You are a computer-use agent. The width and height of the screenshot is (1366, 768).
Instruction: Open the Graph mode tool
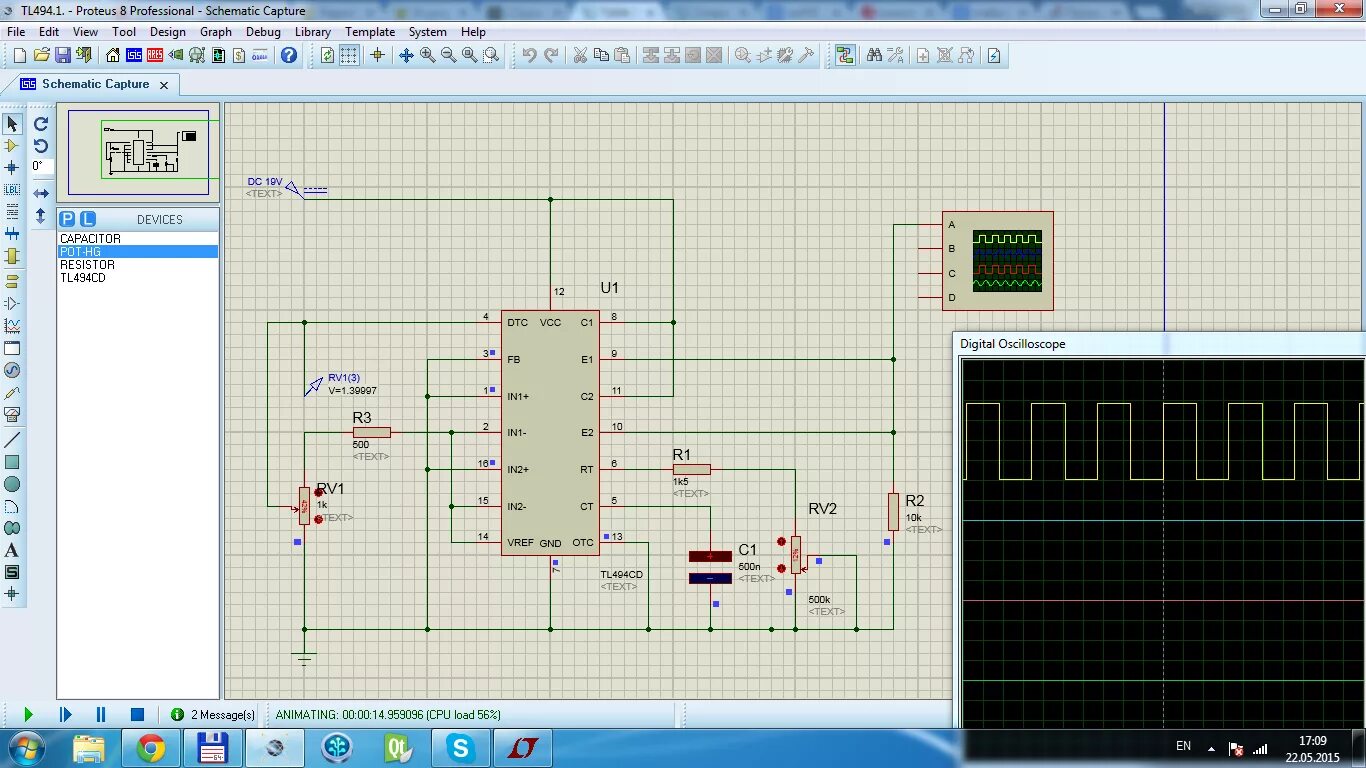click(12, 326)
